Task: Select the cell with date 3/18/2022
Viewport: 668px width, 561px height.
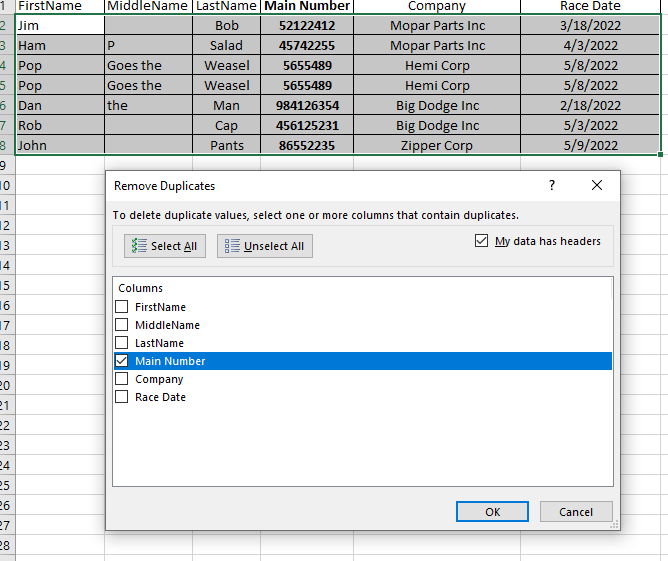Action: [590, 25]
